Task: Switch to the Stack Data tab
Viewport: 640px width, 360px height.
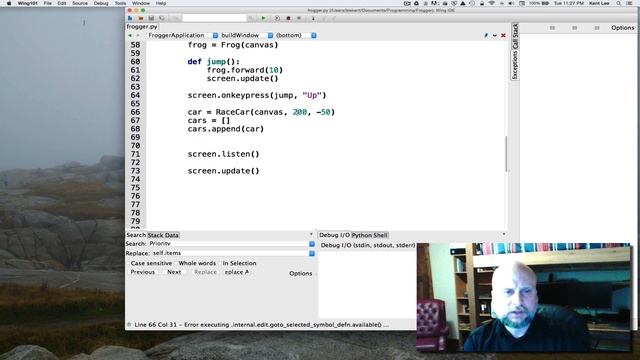Action: pos(163,235)
